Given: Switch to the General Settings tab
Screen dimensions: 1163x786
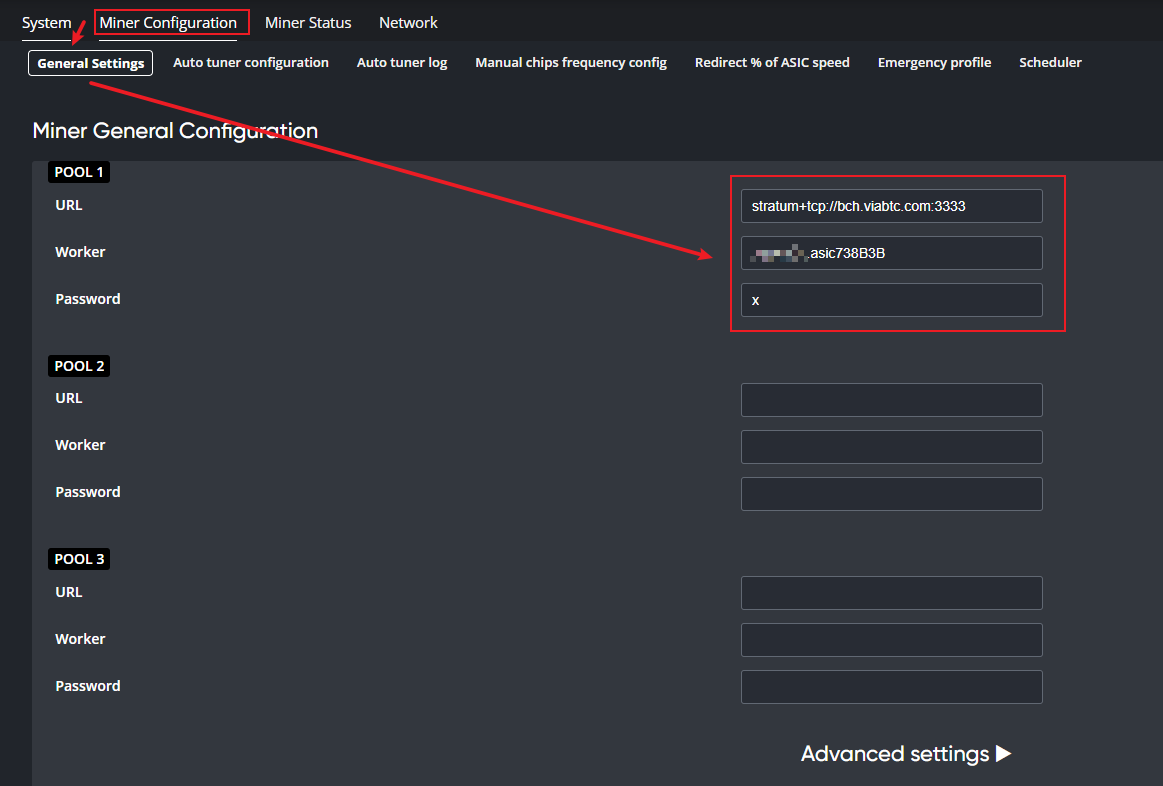Looking at the screenshot, I should click(90, 62).
